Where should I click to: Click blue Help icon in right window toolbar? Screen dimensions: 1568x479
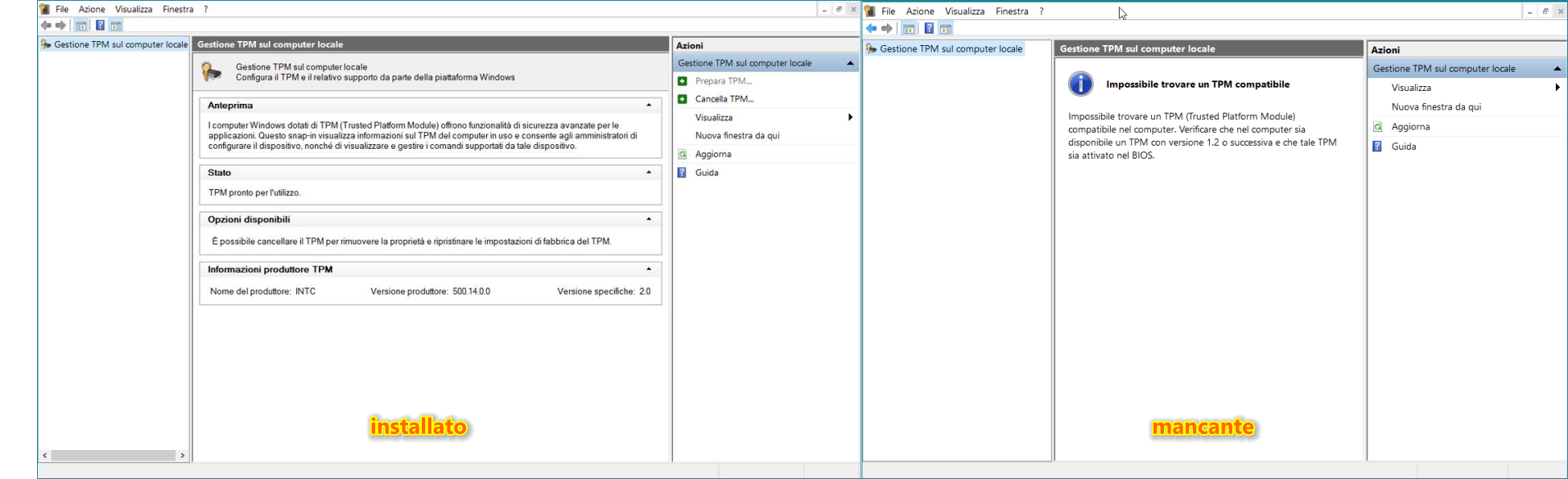[929, 29]
